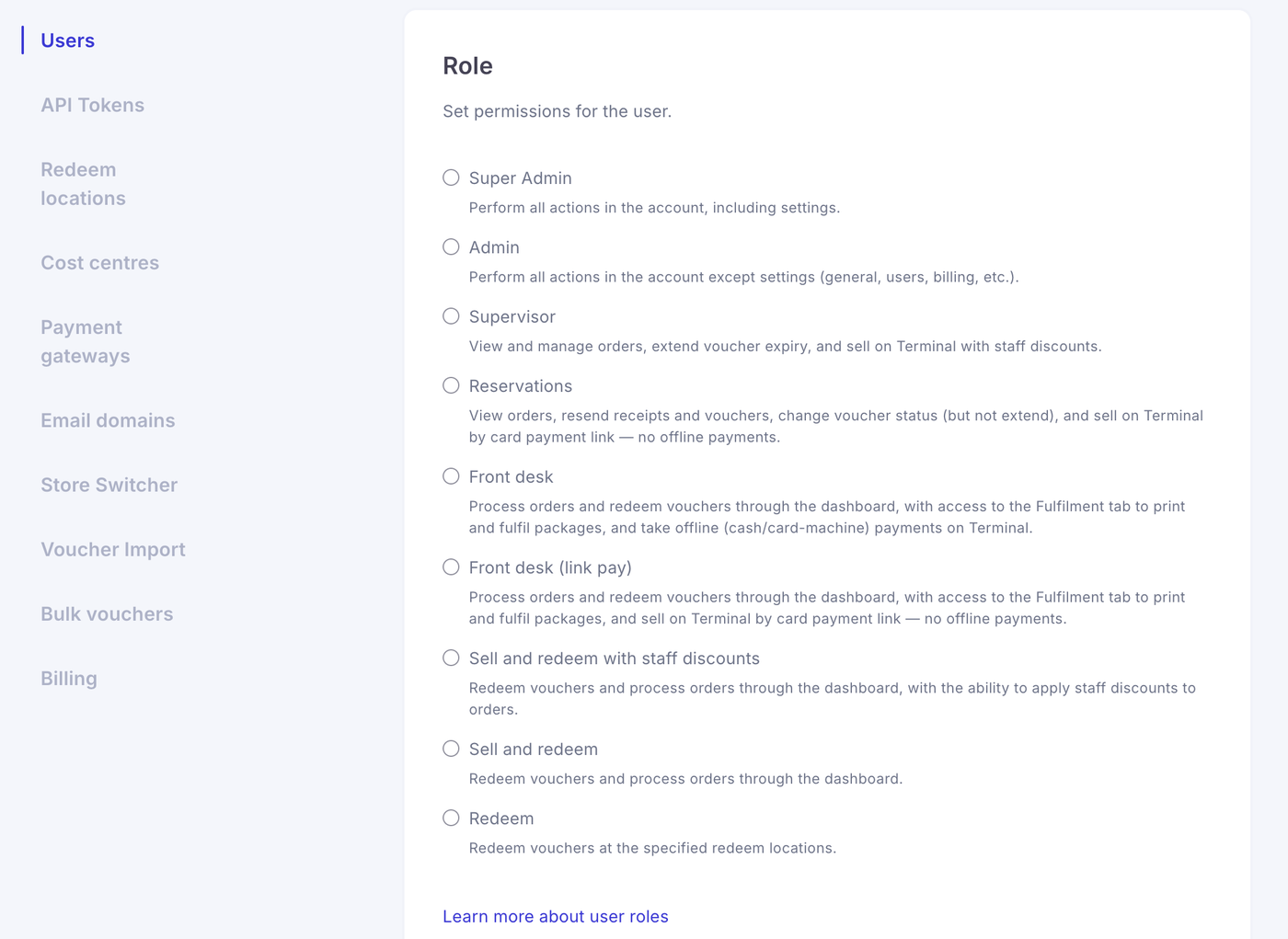Select Sell and redeem with staff discounts
Screen dimensions: 1288x939
click(x=451, y=658)
